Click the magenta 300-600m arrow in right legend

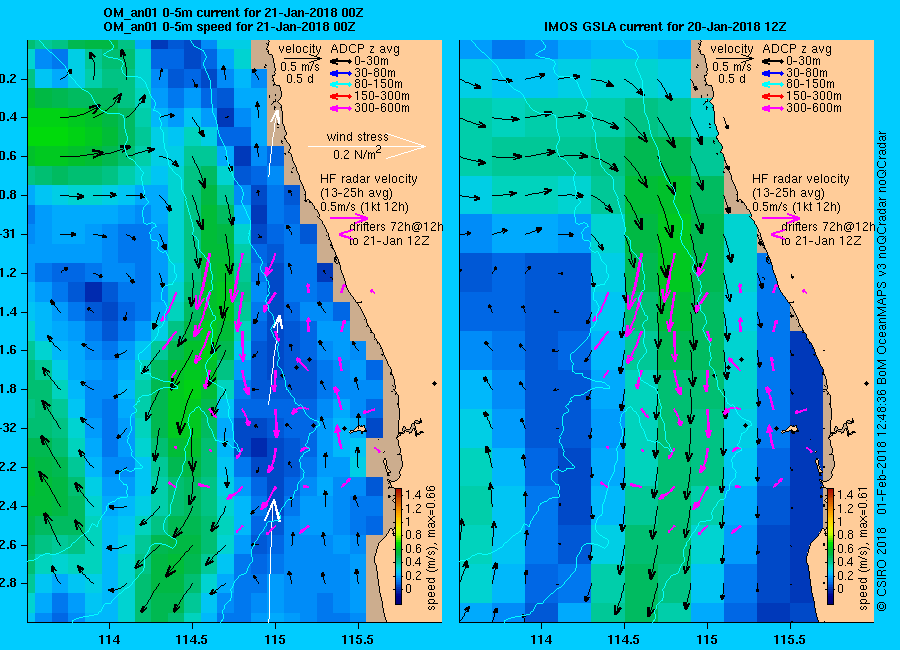[773, 108]
